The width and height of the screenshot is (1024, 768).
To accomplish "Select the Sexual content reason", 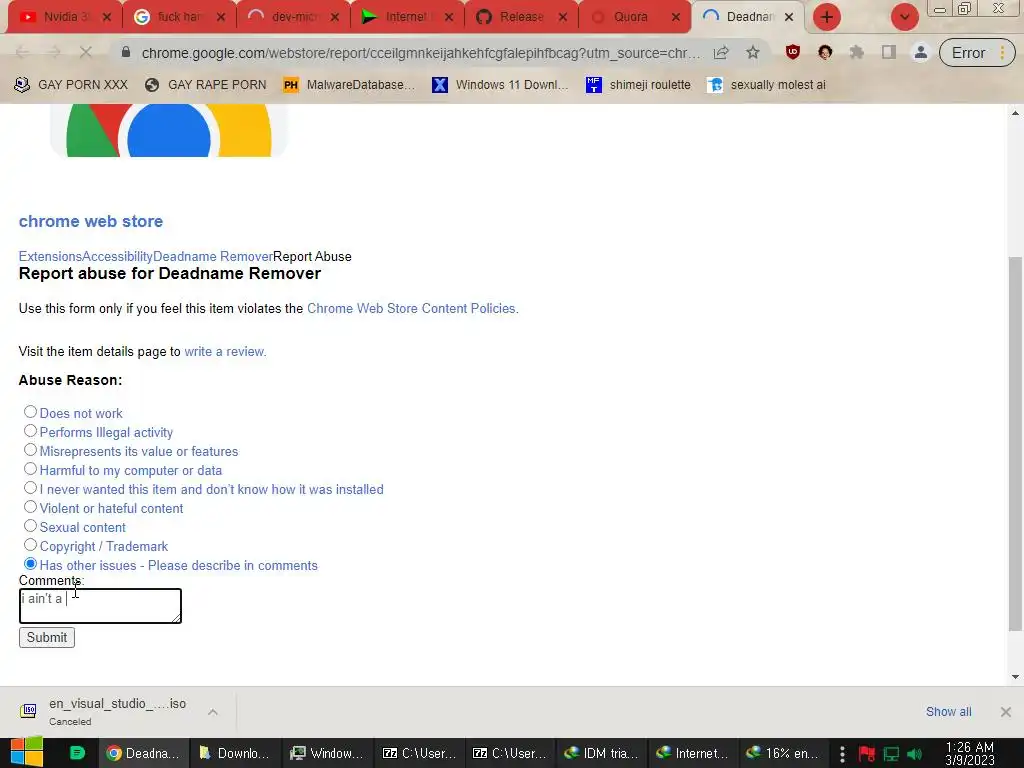I will coord(30,525).
